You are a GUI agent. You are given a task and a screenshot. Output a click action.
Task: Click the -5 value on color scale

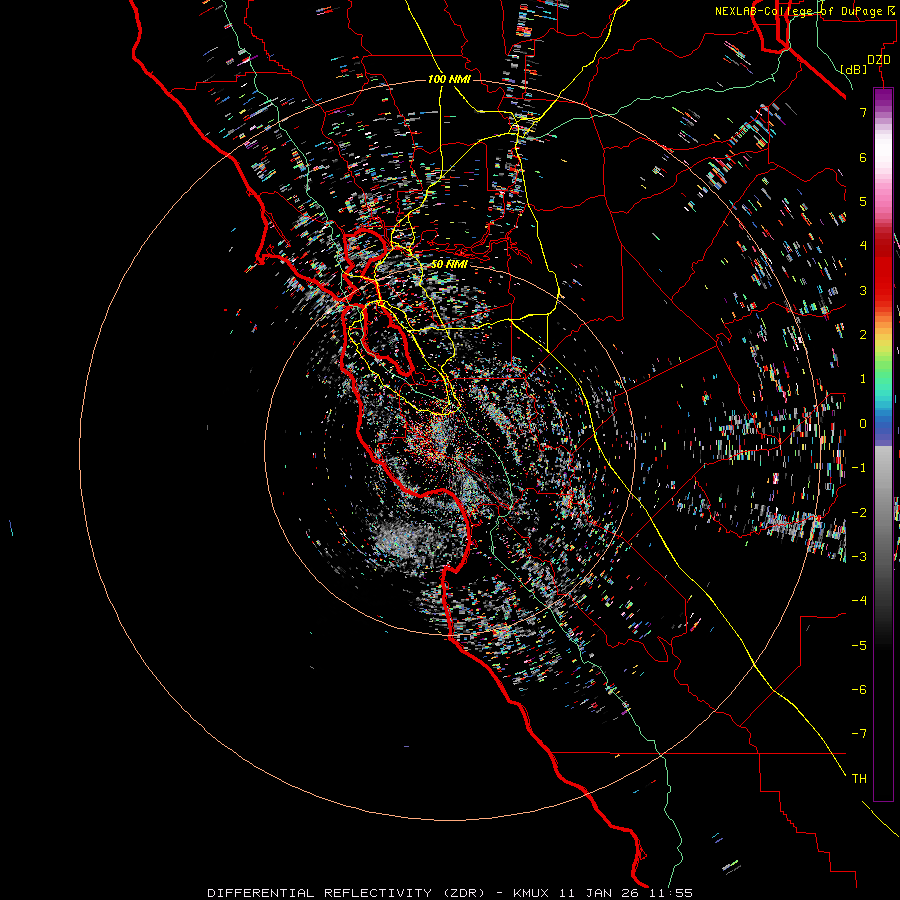coord(859,645)
